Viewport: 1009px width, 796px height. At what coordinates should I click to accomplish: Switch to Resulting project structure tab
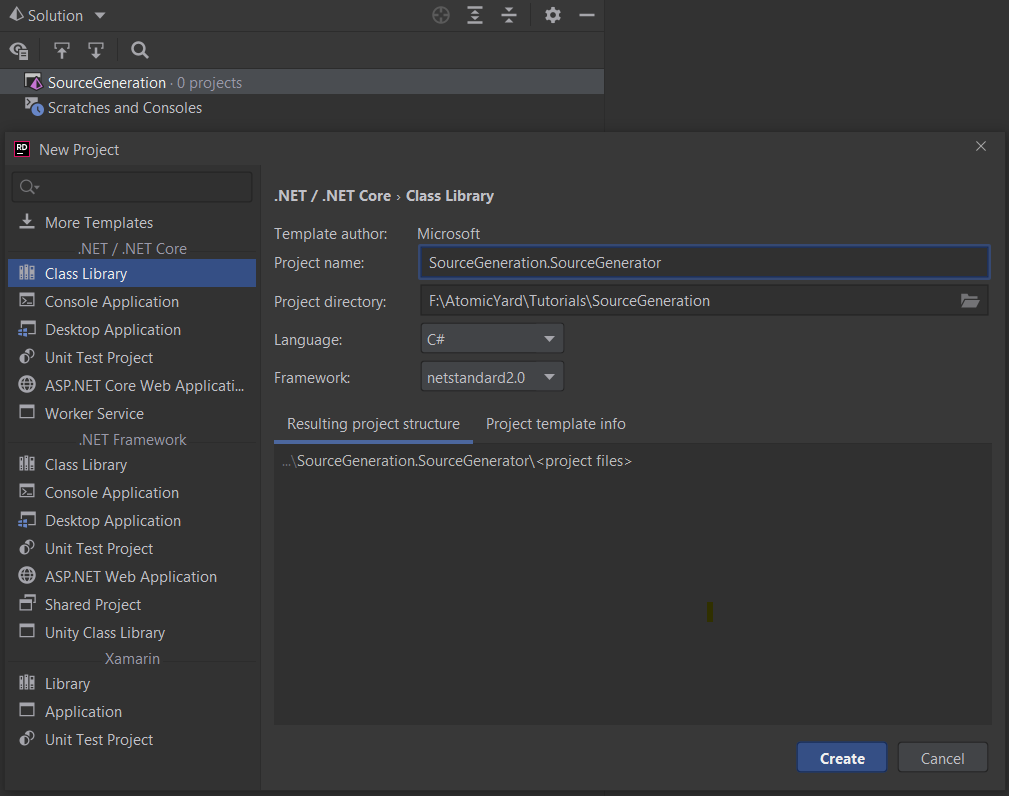tap(373, 424)
